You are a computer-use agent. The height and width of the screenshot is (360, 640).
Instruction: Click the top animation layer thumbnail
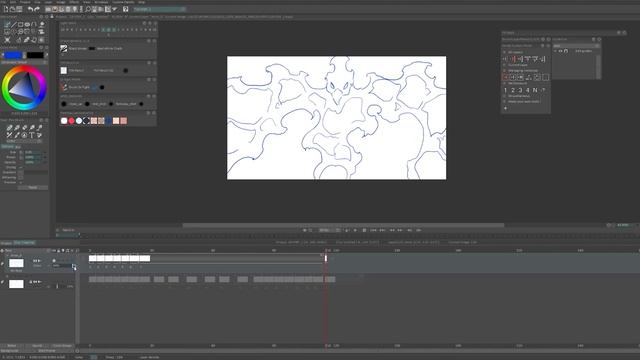point(16,263)
